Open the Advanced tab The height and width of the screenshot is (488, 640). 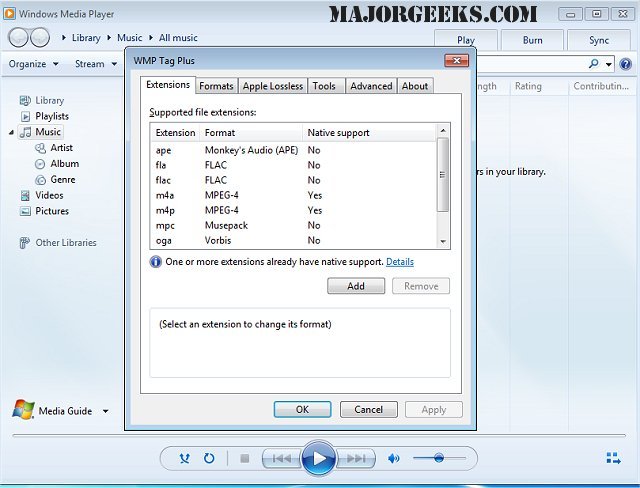click(x=371, y=86)
